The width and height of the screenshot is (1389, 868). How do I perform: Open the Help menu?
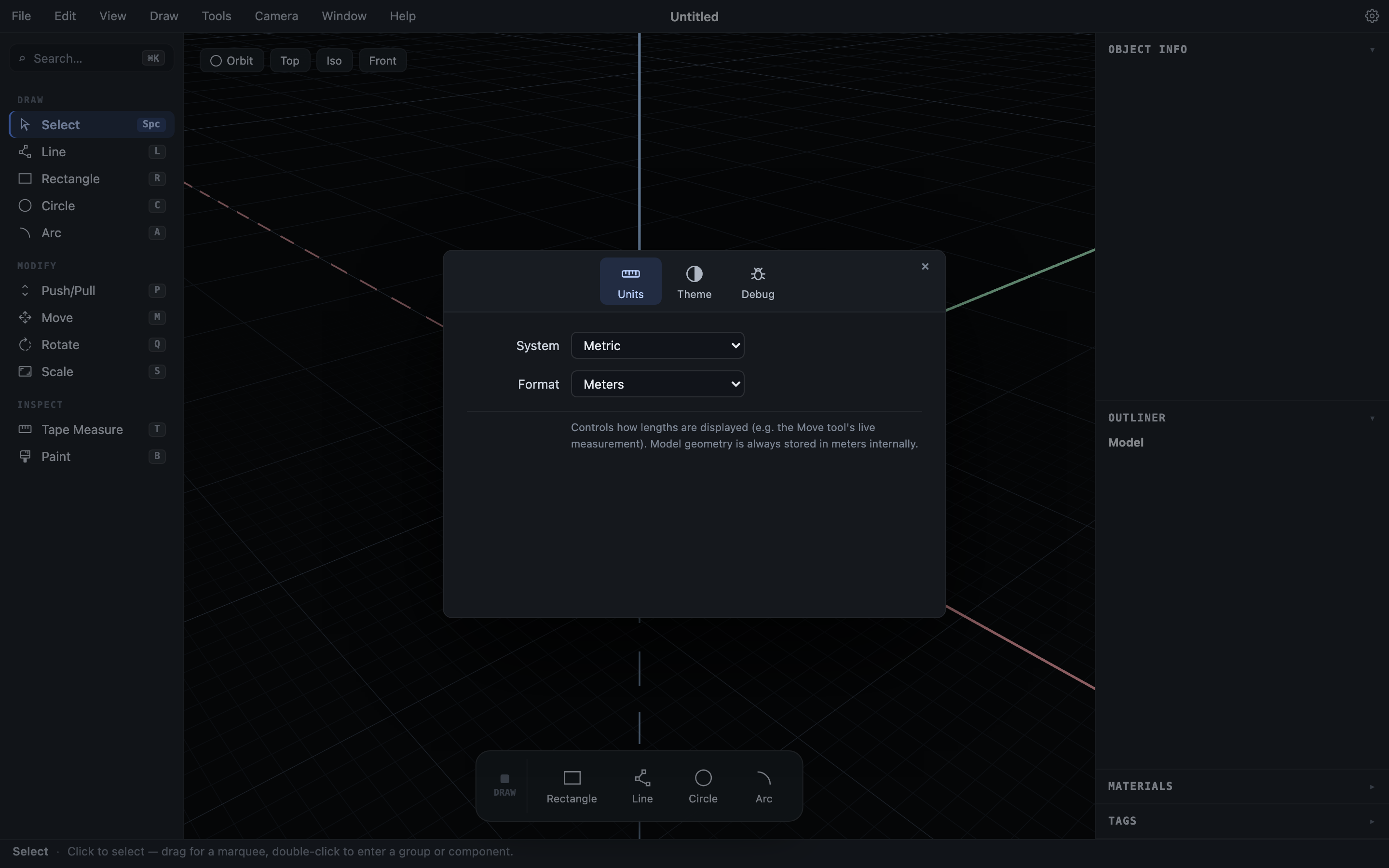[402, 16]
